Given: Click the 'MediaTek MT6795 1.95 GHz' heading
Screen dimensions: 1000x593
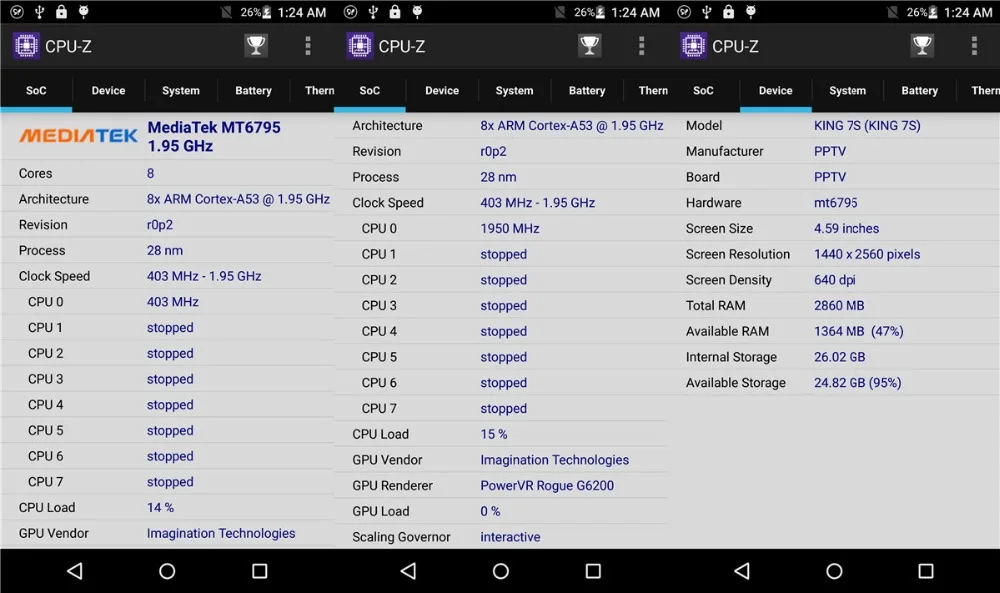Looking at the screenshot, I should pos(214,136).
